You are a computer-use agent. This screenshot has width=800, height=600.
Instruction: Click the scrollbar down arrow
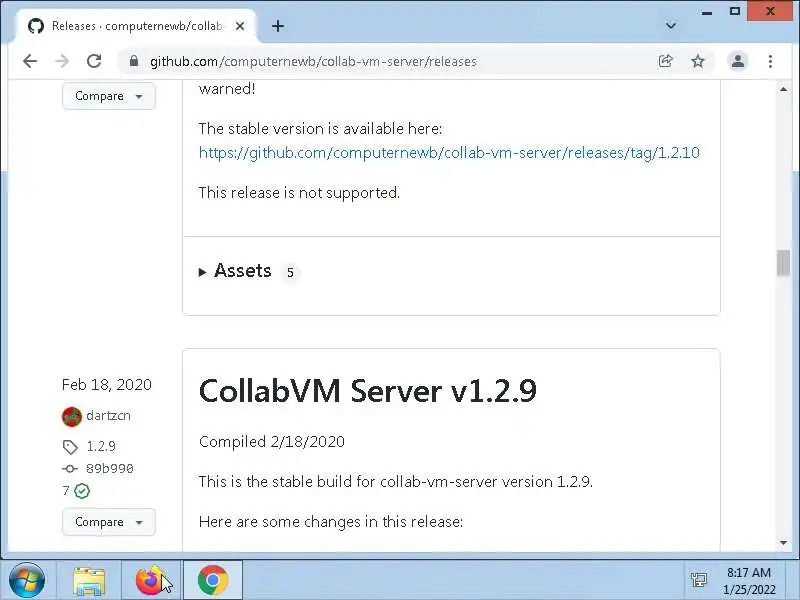tap(783, 543)
